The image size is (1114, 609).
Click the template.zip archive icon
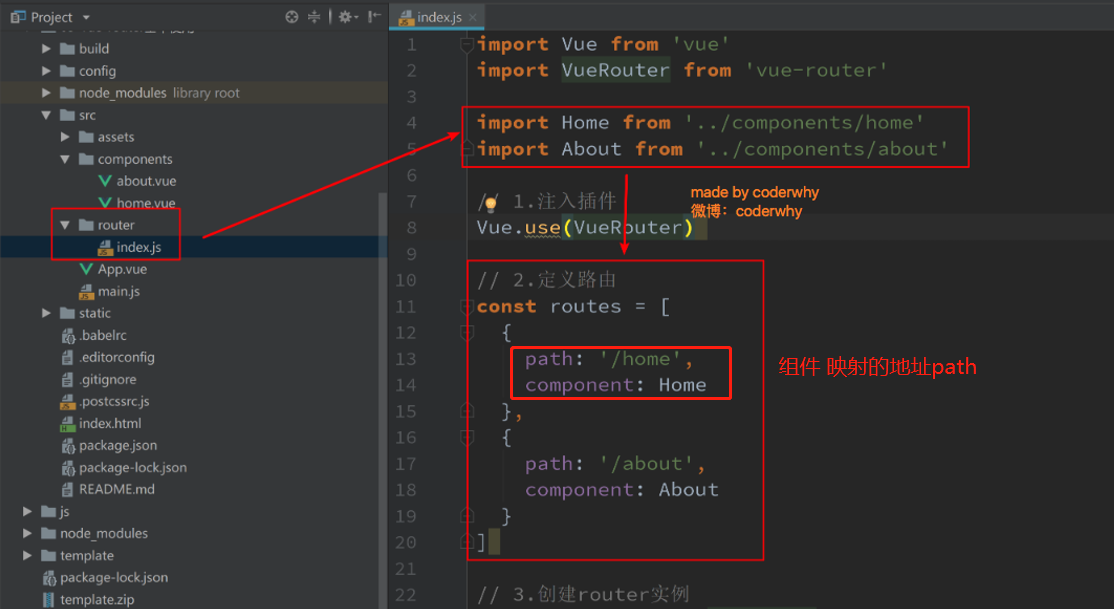click(x=48, y=600)
